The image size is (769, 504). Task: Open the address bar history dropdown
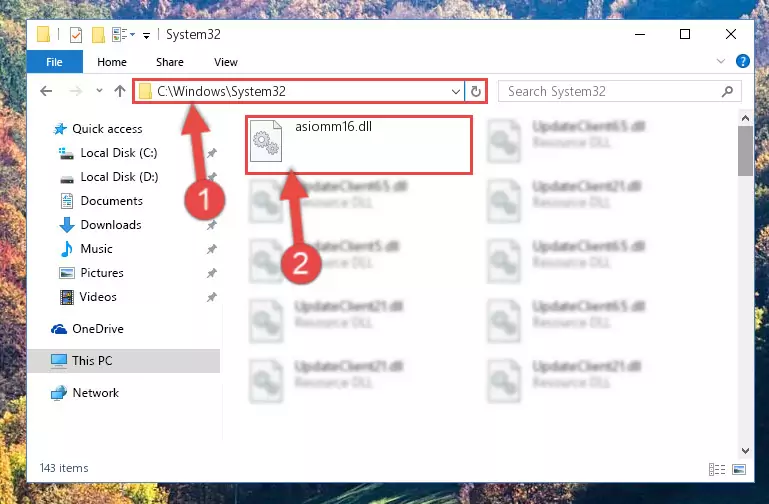pyautogui.click(x=456, y=92)
